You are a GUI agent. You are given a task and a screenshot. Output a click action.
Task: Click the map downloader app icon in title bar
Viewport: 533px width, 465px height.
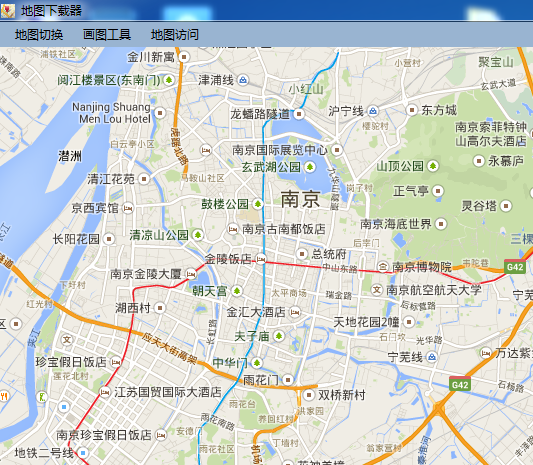tap(8, 11)
